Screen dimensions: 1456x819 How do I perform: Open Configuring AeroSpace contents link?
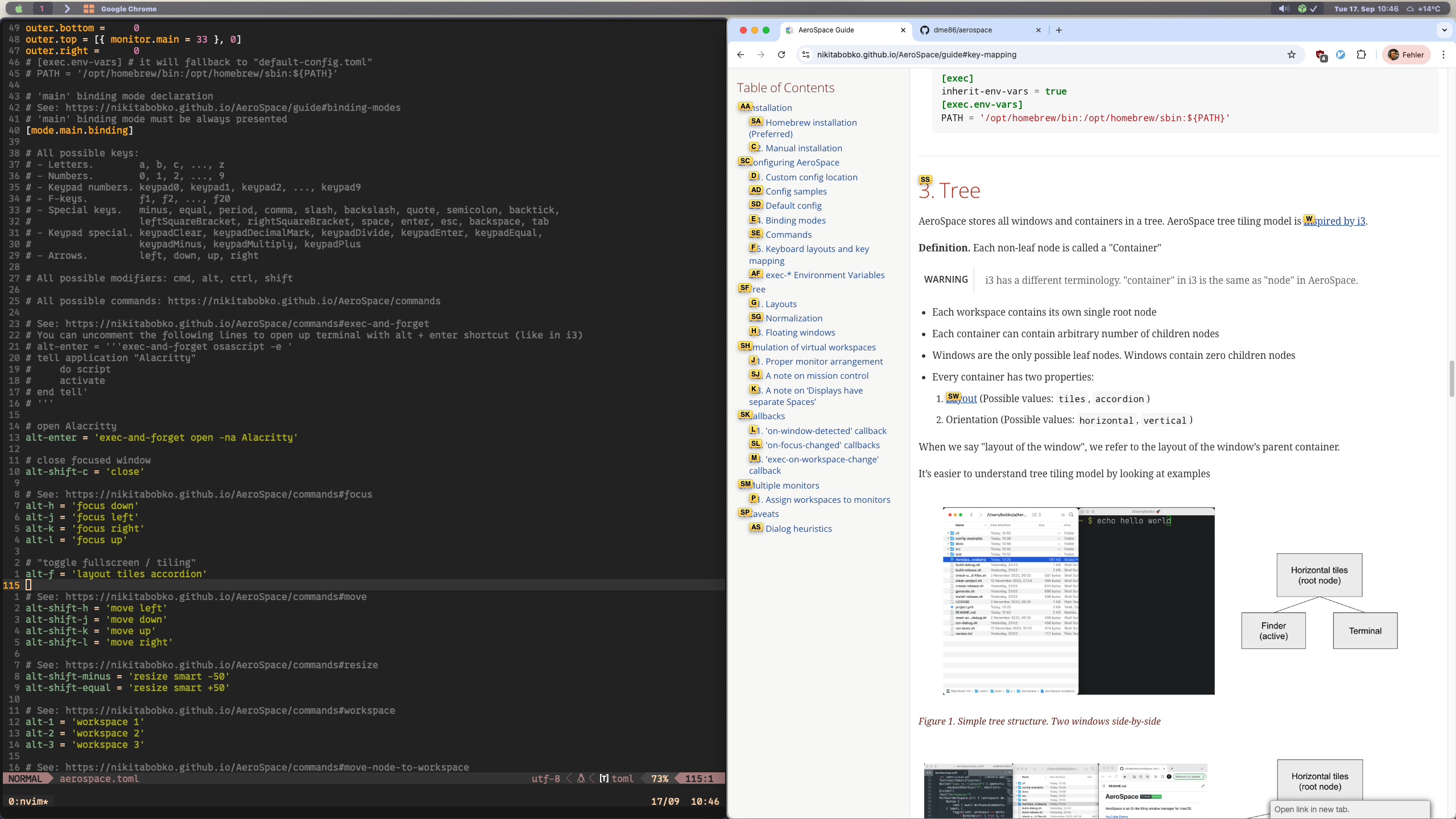point(789,162)
